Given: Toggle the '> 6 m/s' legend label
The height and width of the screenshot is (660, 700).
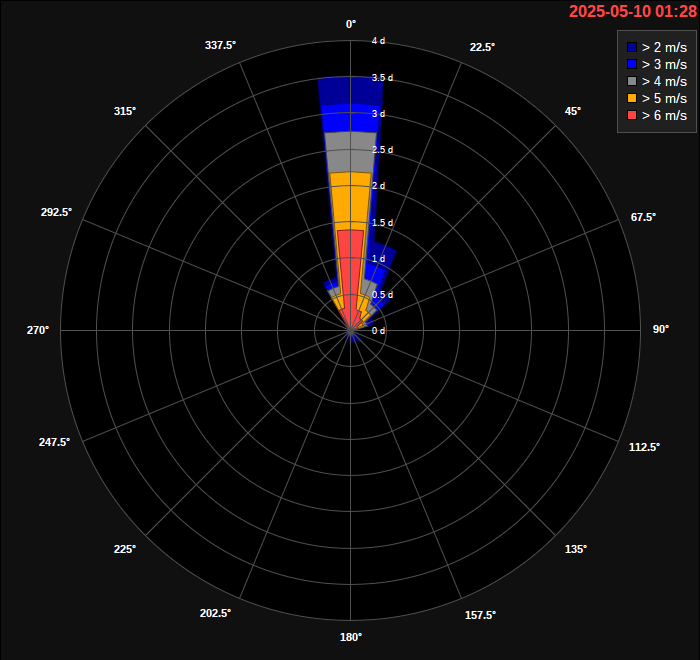Looking at the screenshot, I should [664, 115].
